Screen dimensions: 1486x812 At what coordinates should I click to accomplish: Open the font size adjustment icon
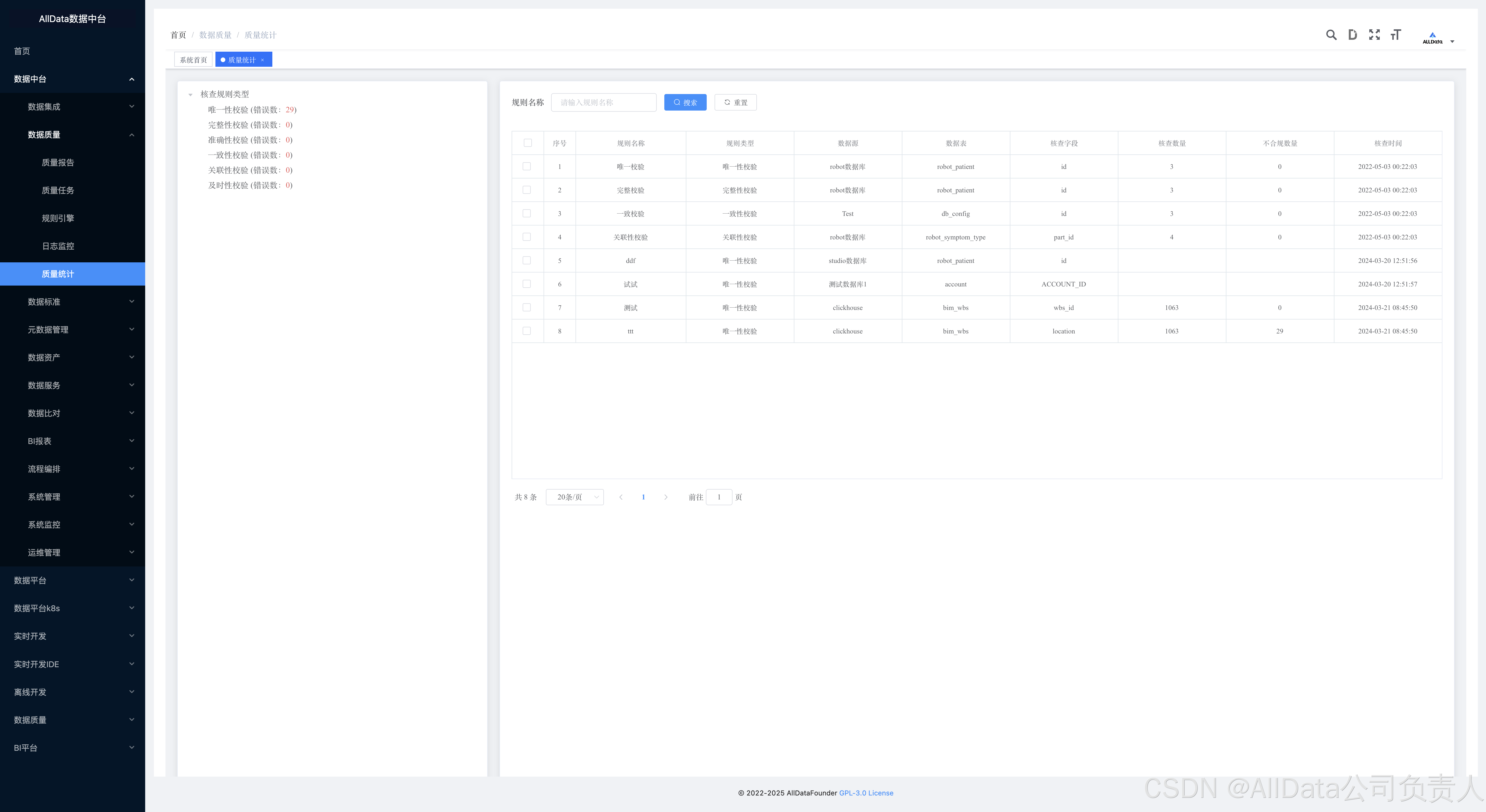point(1395,35)
